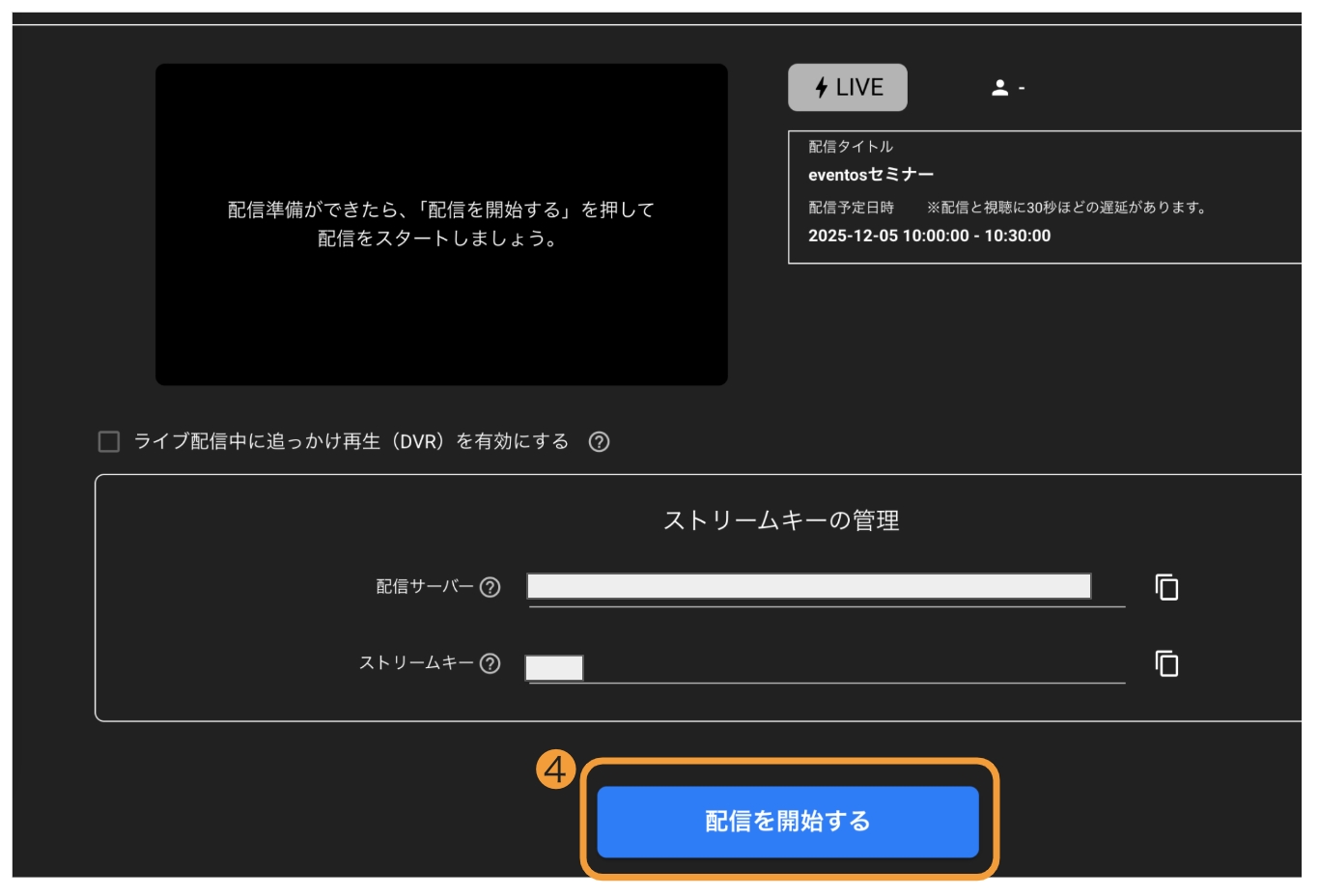
Task: Open help icon beside 配信サーバー label
Action: click(x=491, y=587)
